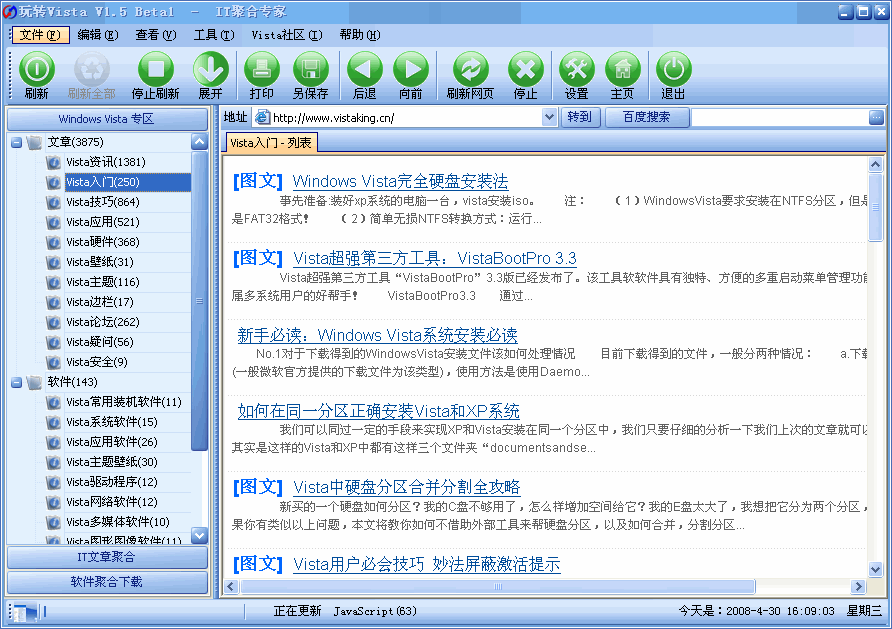Open link VistaBootPro 3.3 article
Image resolution: width=892 pixels, height=629 pixels.
point(435,258)
